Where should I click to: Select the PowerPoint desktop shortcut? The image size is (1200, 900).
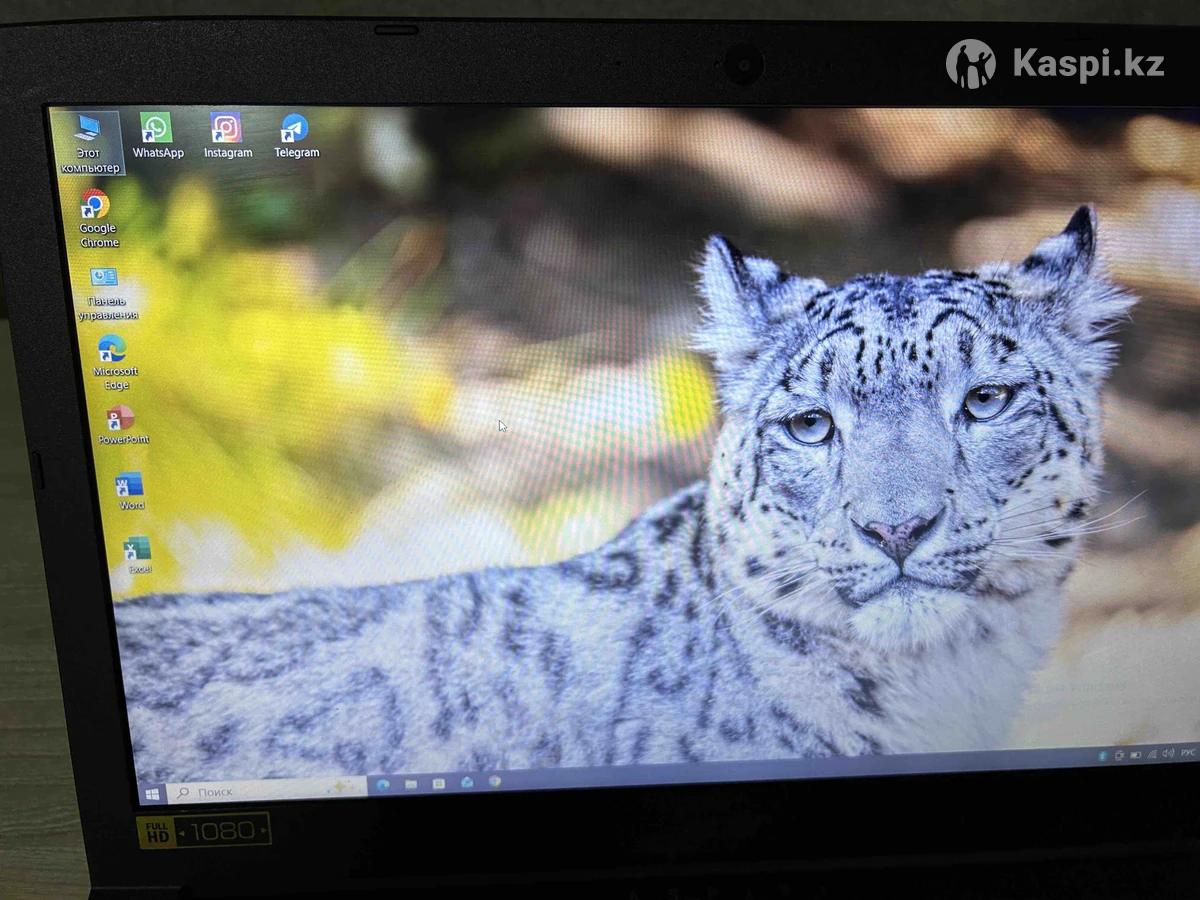click(122, 419)
